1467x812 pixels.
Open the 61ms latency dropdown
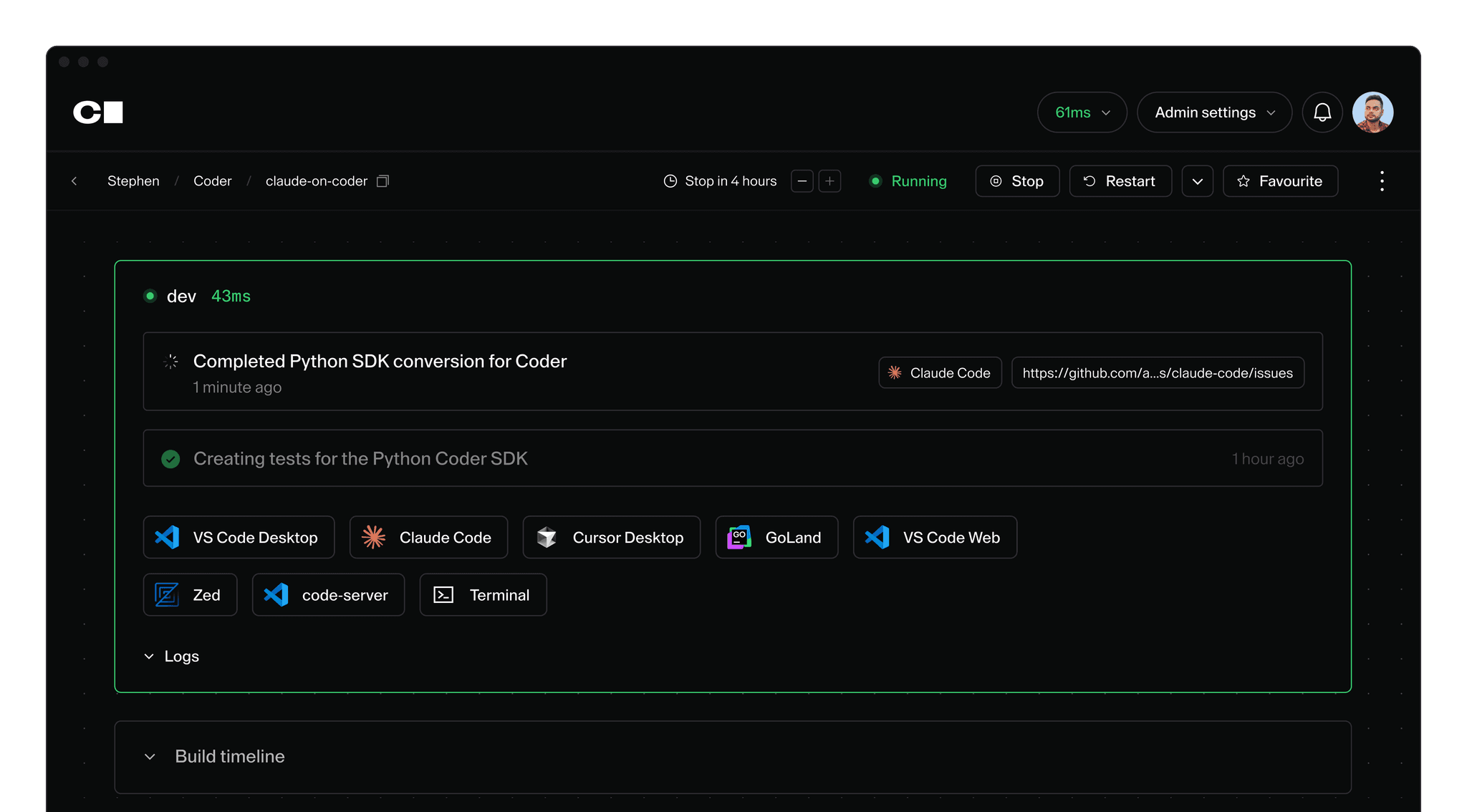(1082, 112)
